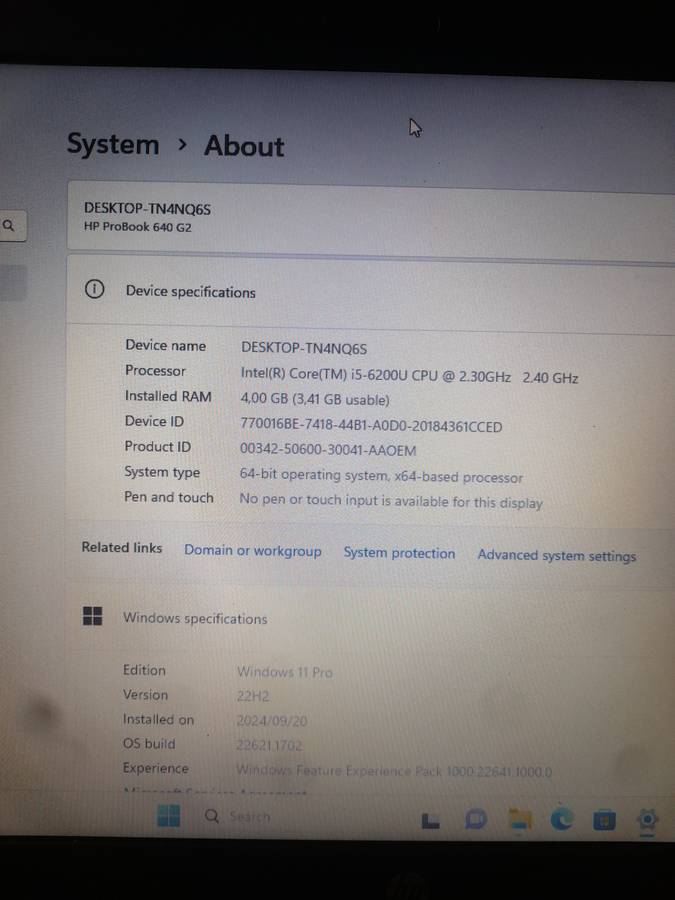Open Microsoft Edge from the taskbar
This screenshot has height=900, width=675.
tap(562, 820)
